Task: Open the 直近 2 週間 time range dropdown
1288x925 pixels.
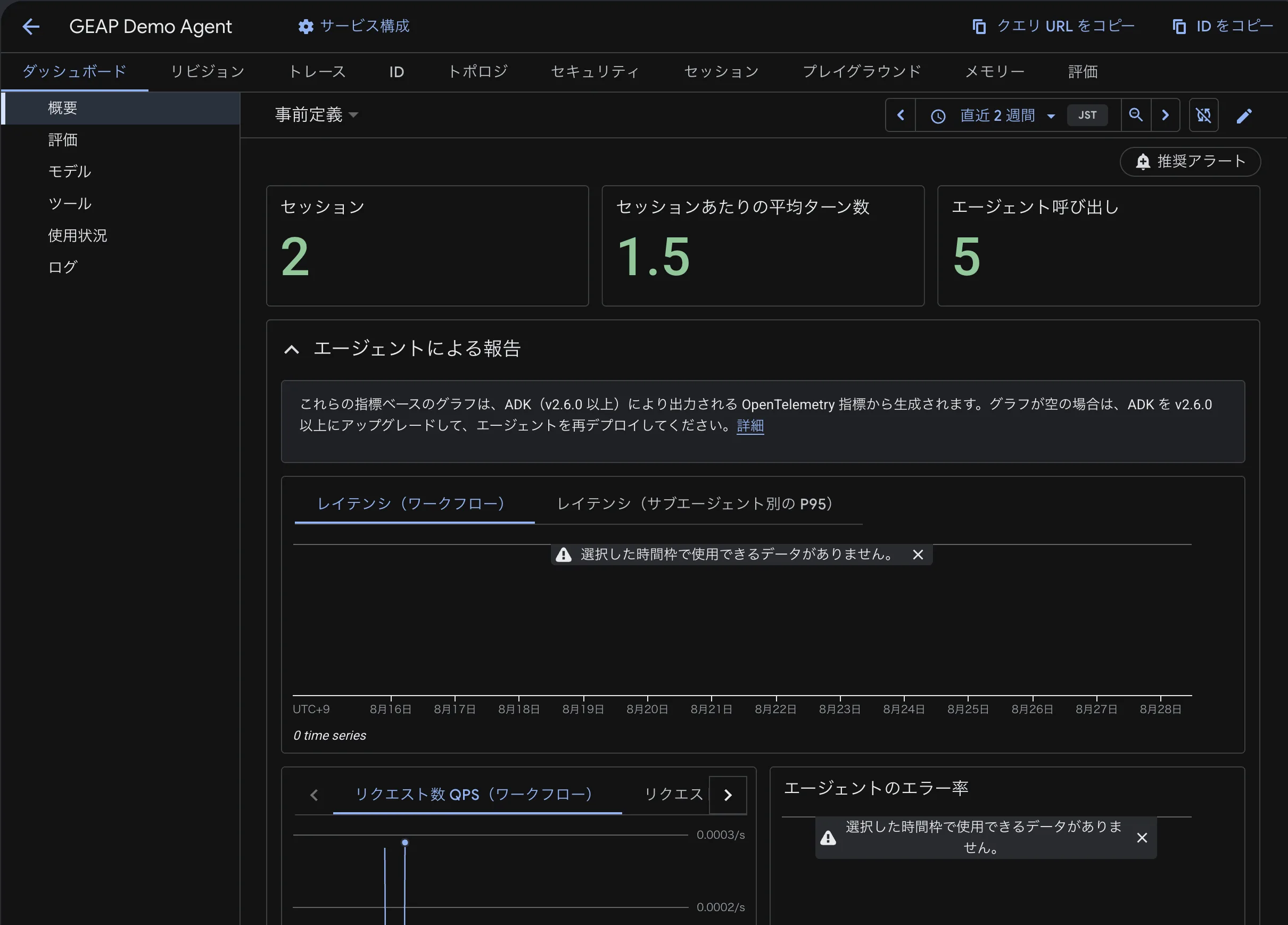Action: coord(993,115)
